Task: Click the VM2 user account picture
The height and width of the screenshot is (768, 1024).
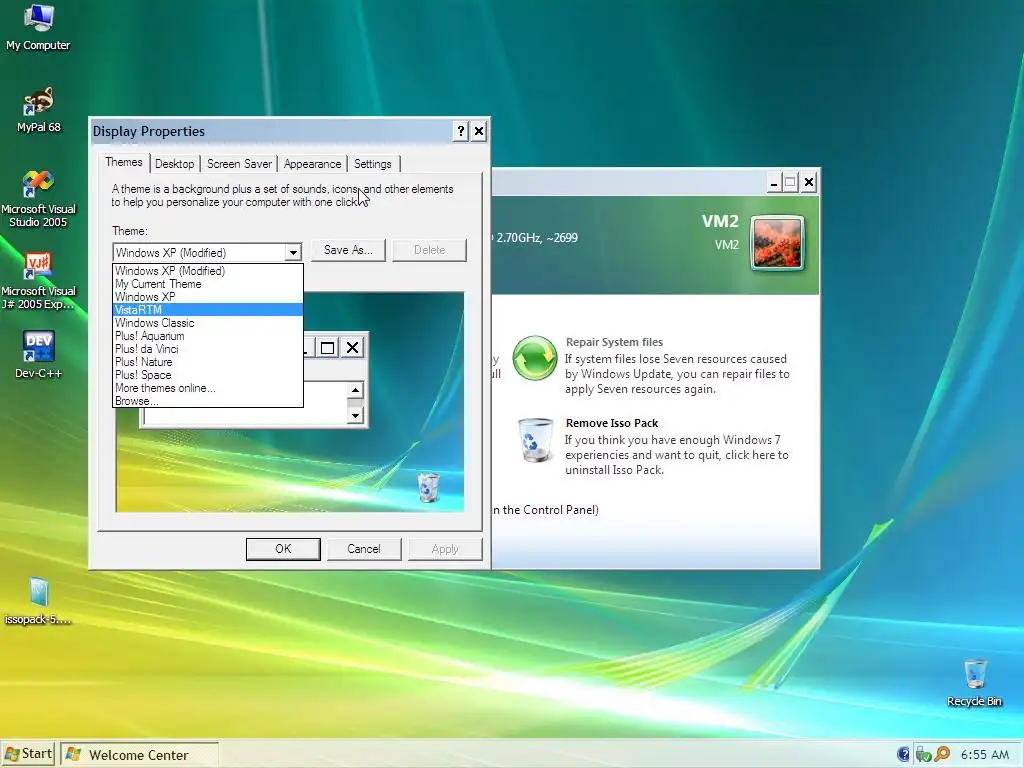Action: (x=777, y=244)
